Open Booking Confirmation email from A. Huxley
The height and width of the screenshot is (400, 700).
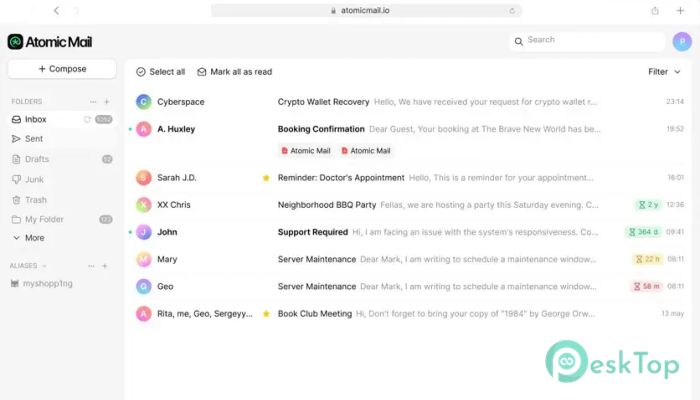(x=409, y=129)
